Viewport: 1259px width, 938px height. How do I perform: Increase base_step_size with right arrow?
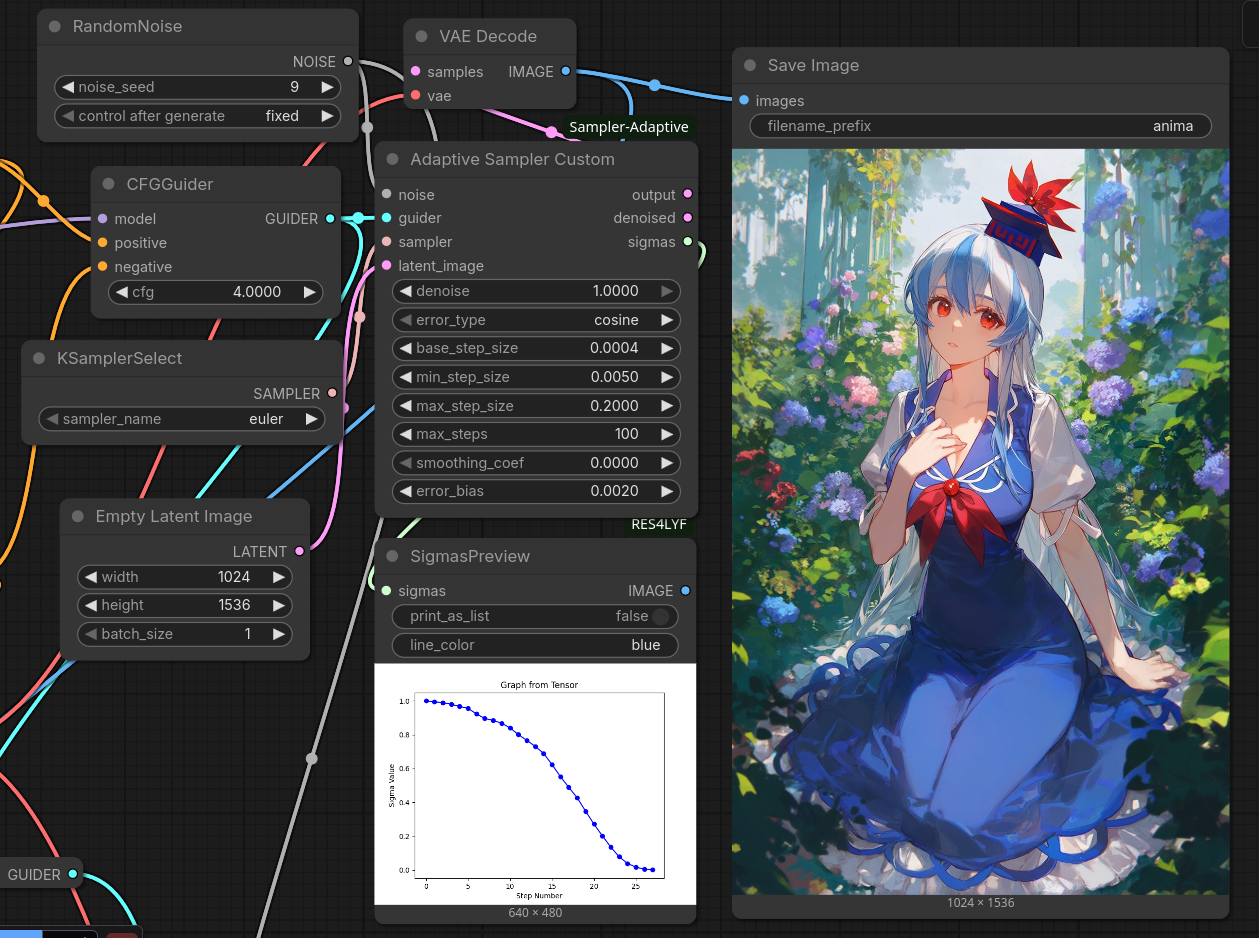tap(666, 348)
